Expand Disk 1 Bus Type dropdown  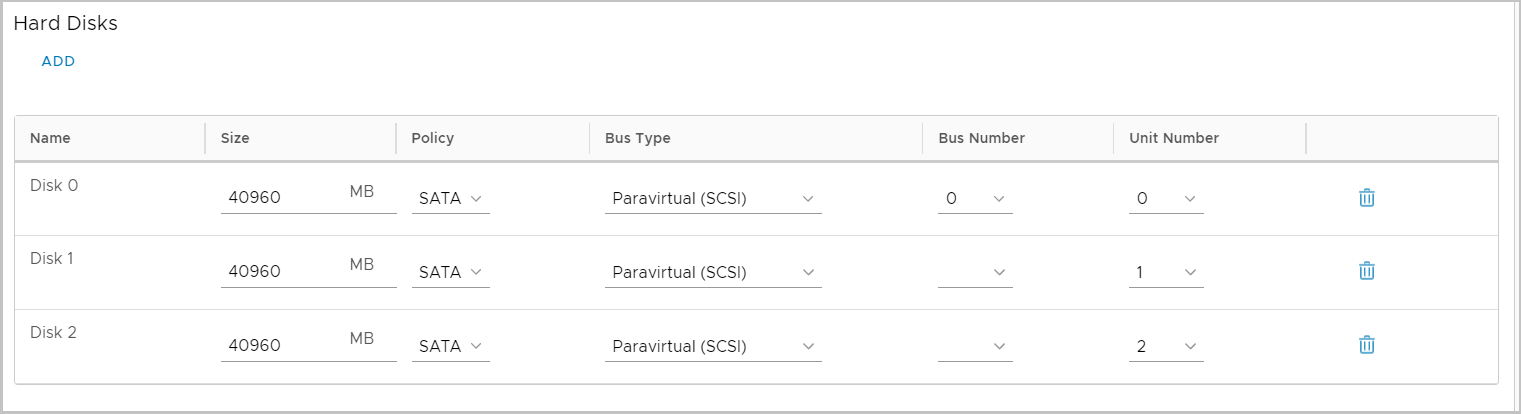click(712, 272)
